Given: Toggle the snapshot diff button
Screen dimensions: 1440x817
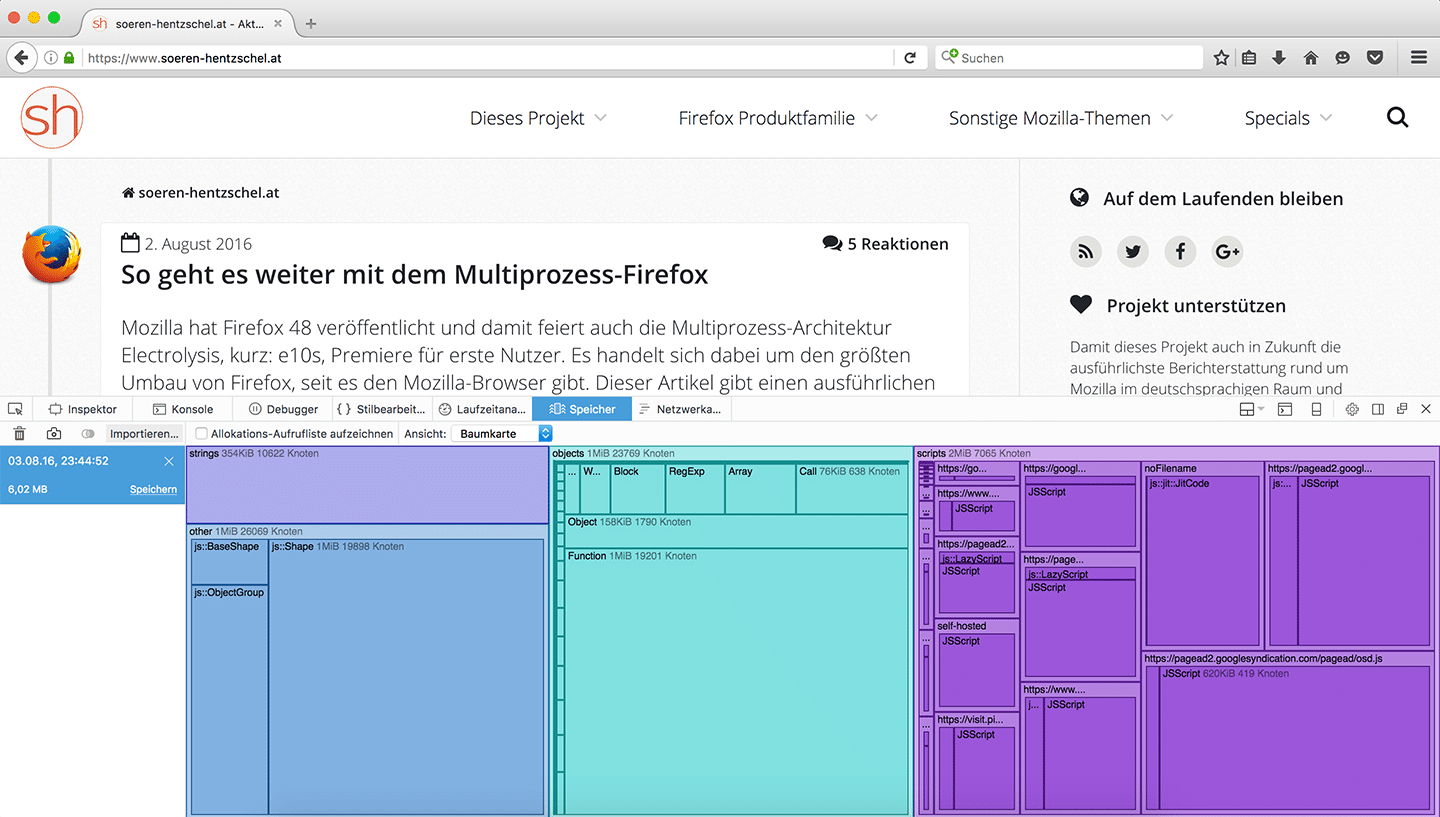Looking at the screenshot, I should (88, 434).
